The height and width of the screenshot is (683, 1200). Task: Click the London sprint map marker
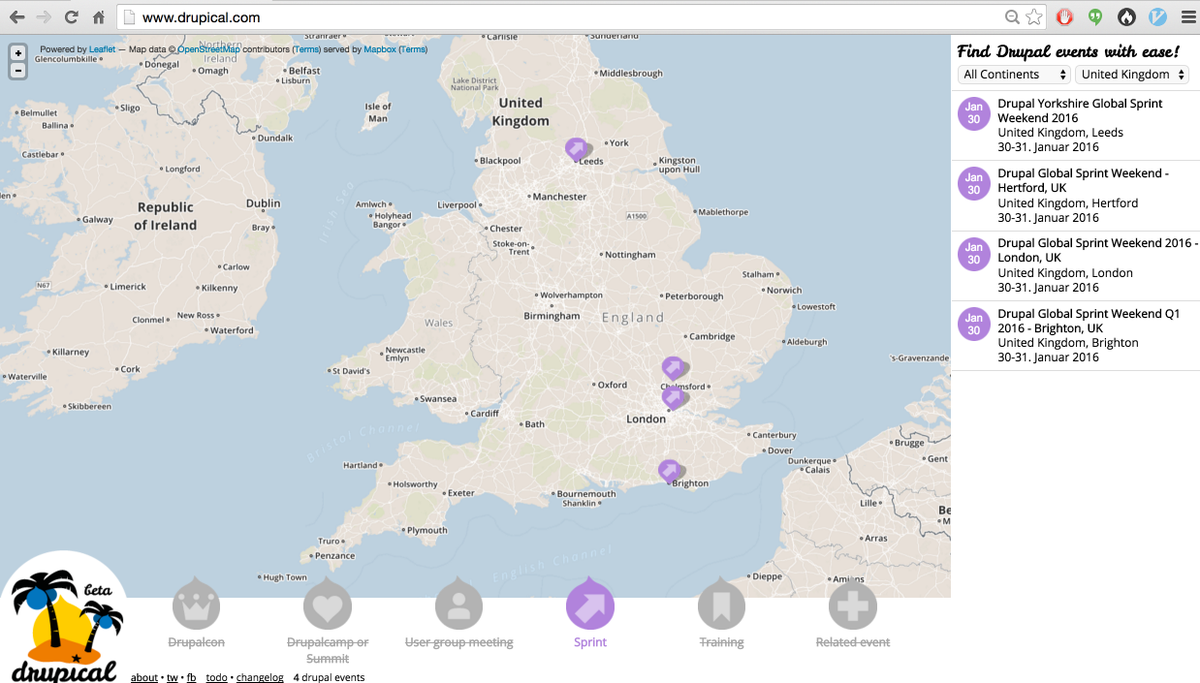tap(673, 398)
